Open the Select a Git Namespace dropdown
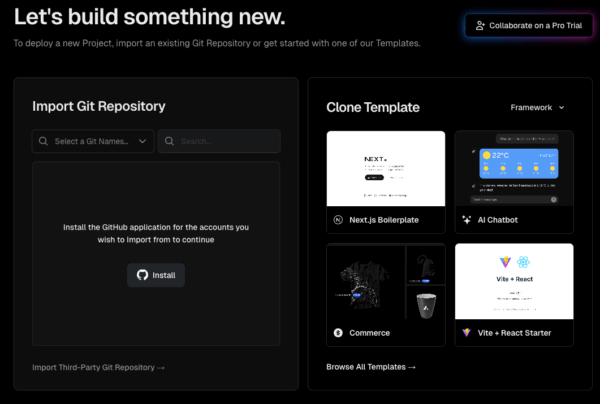 (x=93, y=141)
